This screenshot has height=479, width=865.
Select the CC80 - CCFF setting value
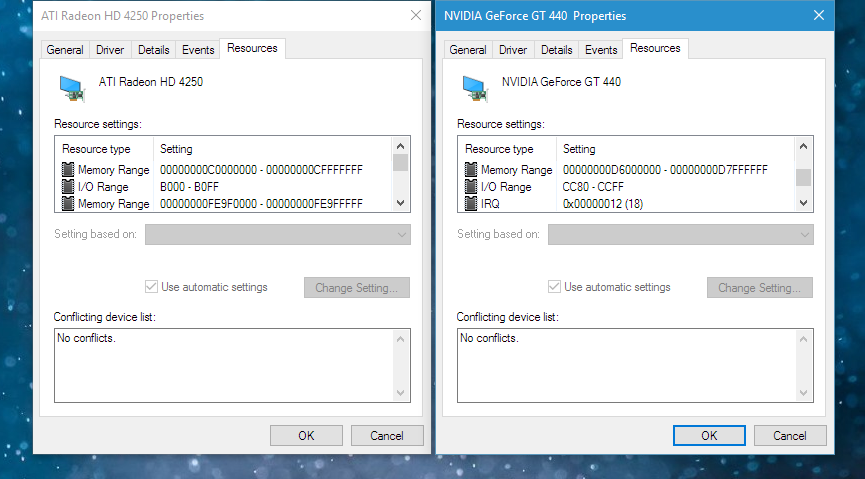(x=593, y=187)
